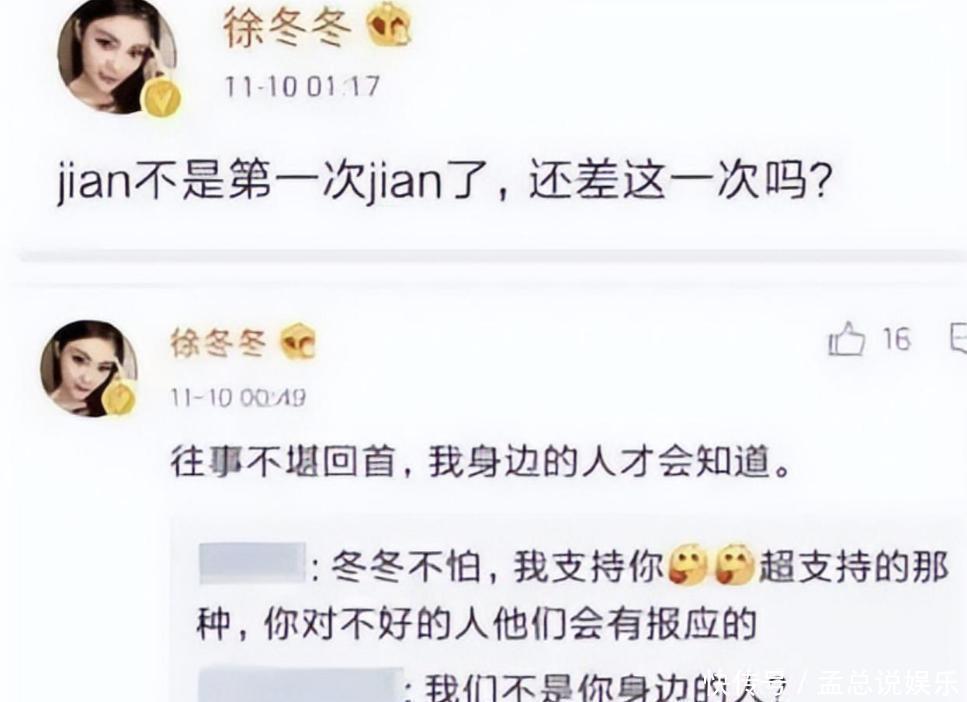Open 徐冬冬 username link in second post
The height and width of the screenshot is (702, 967).
click(219, 342)
